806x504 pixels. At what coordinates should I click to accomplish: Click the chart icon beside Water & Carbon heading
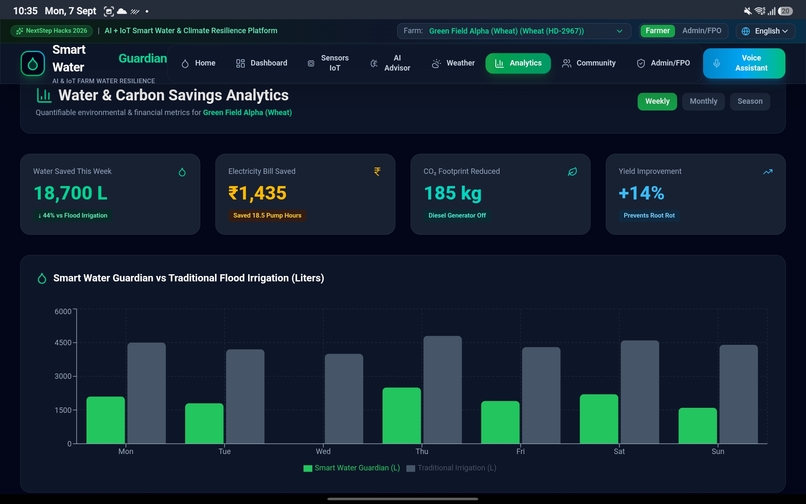[x=44, y=95]
